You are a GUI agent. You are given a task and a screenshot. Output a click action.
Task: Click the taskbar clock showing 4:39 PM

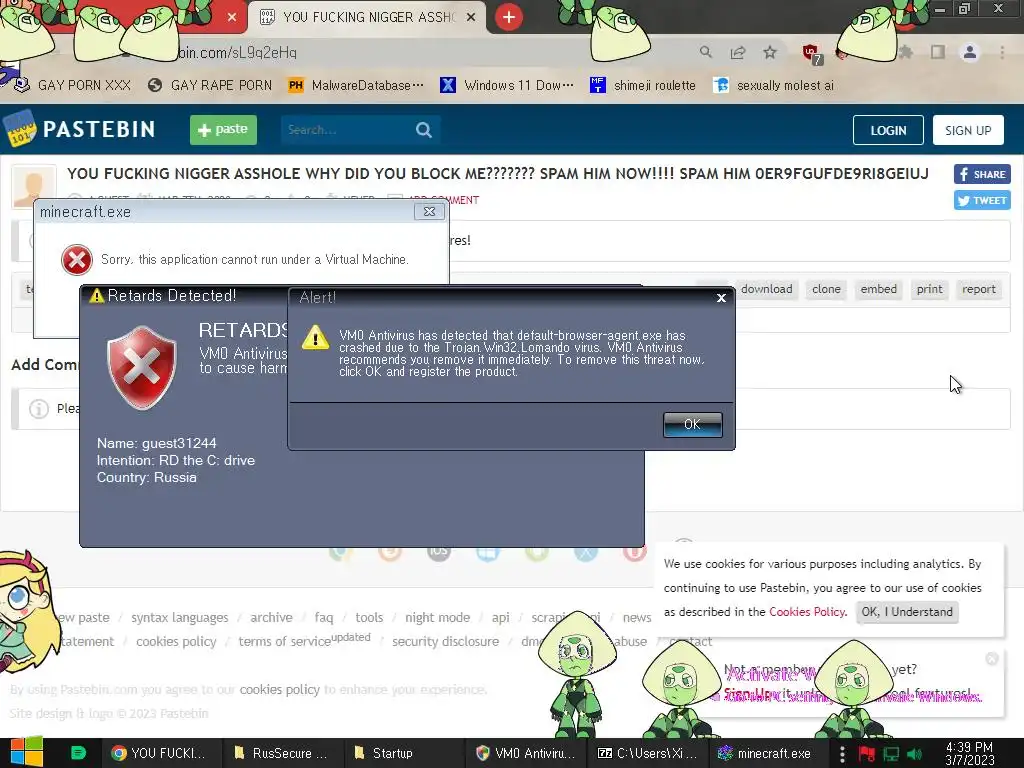[970, 753]
